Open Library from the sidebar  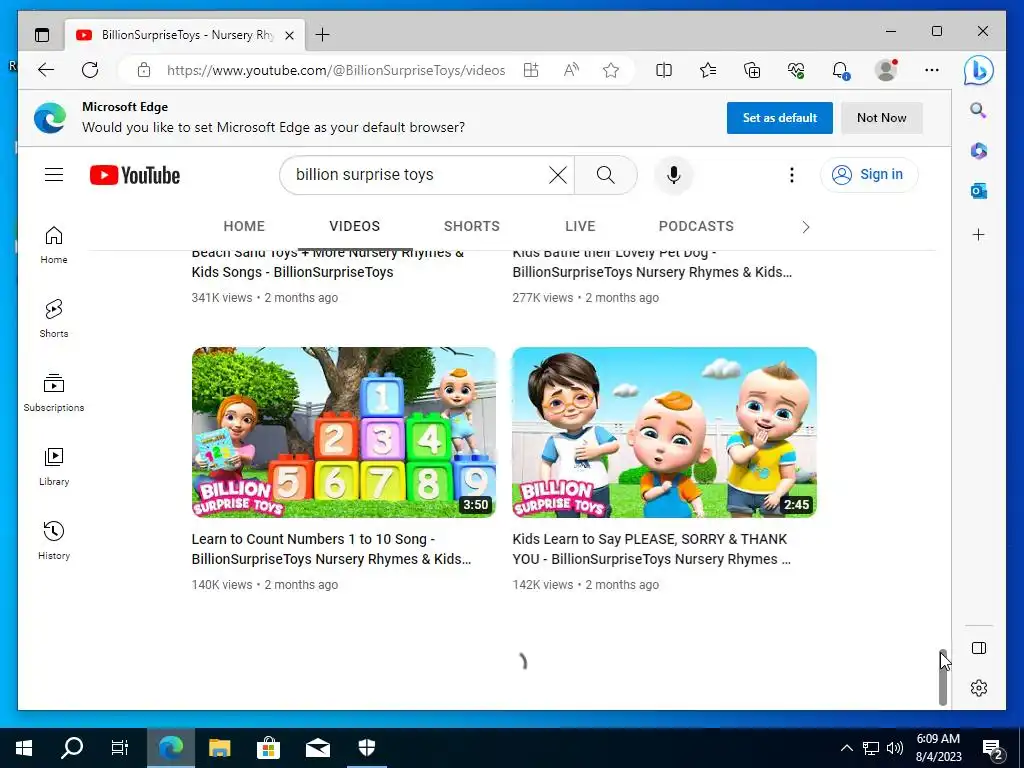(x=54, y=466)
